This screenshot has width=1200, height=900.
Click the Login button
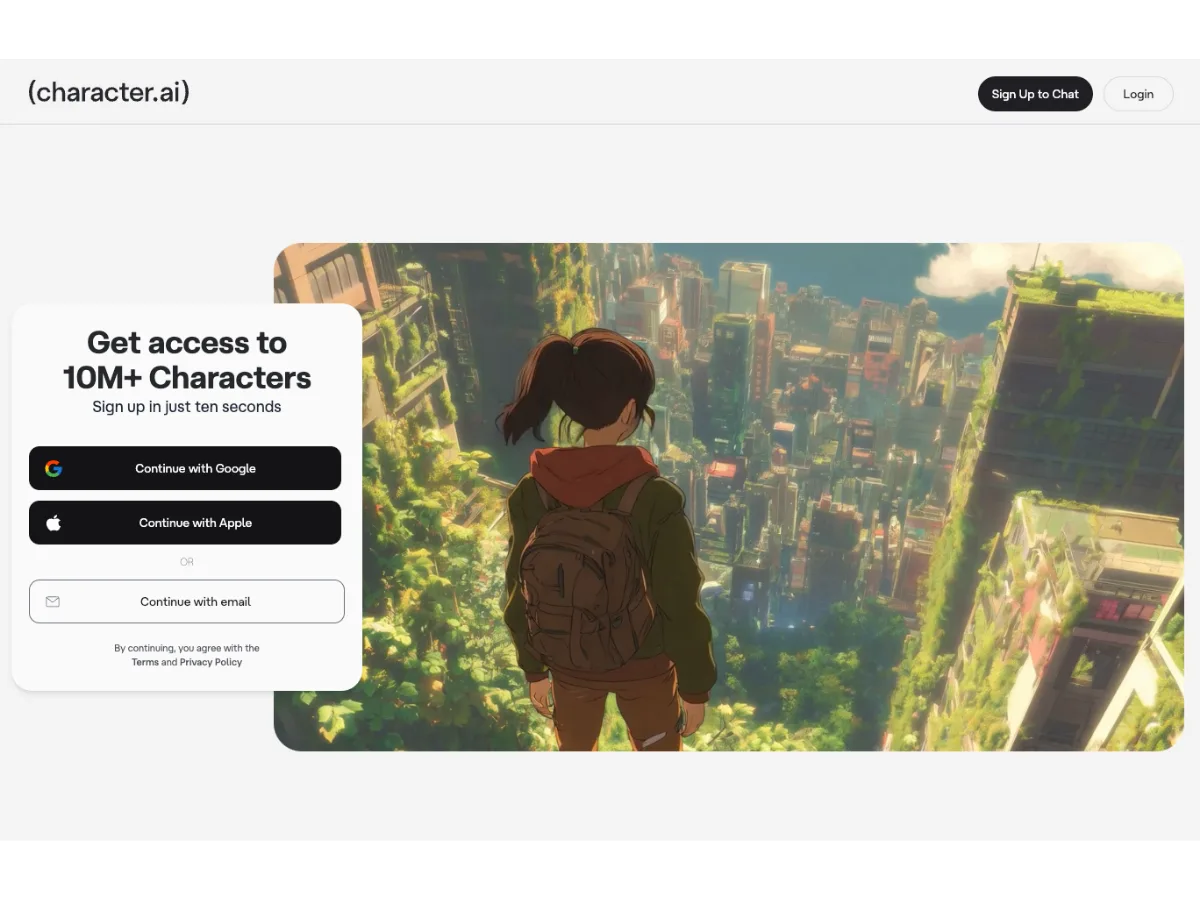coord(1138,94)
